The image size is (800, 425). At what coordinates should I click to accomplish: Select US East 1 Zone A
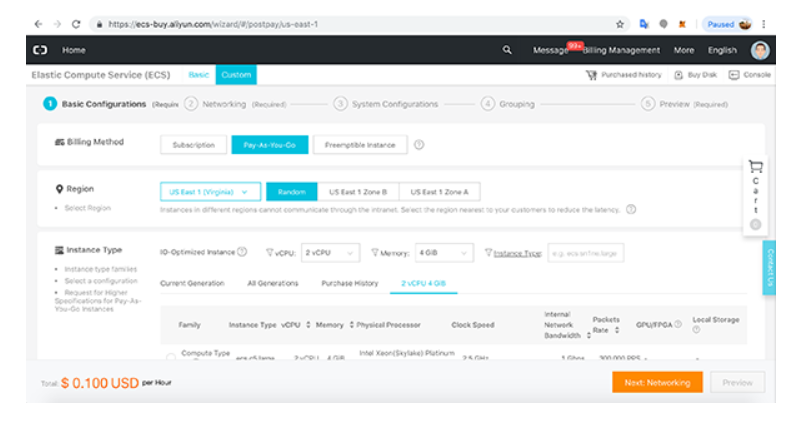pos(439,192)
